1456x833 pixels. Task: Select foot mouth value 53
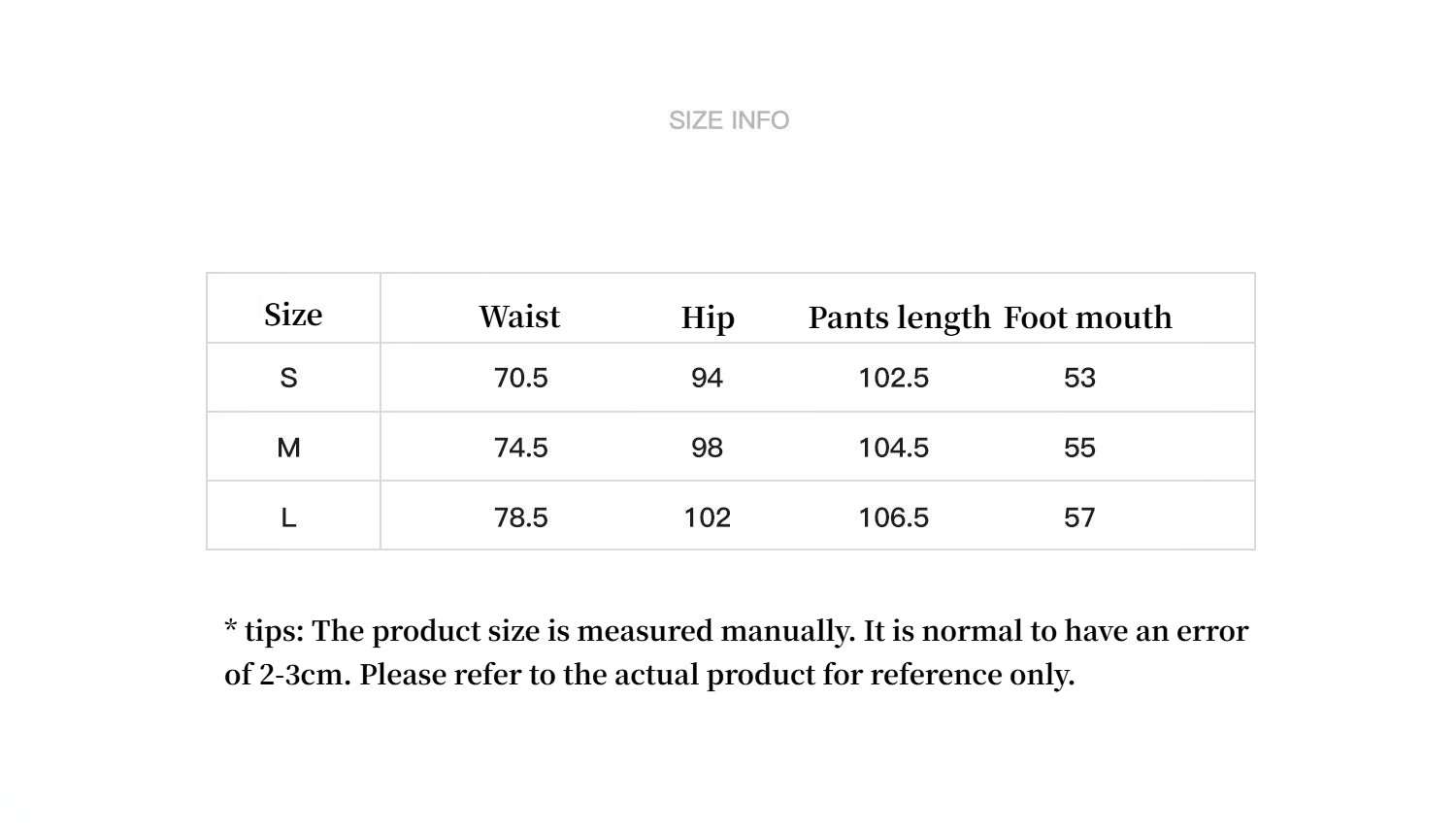pyautogui.click(x=1079, y=378)
